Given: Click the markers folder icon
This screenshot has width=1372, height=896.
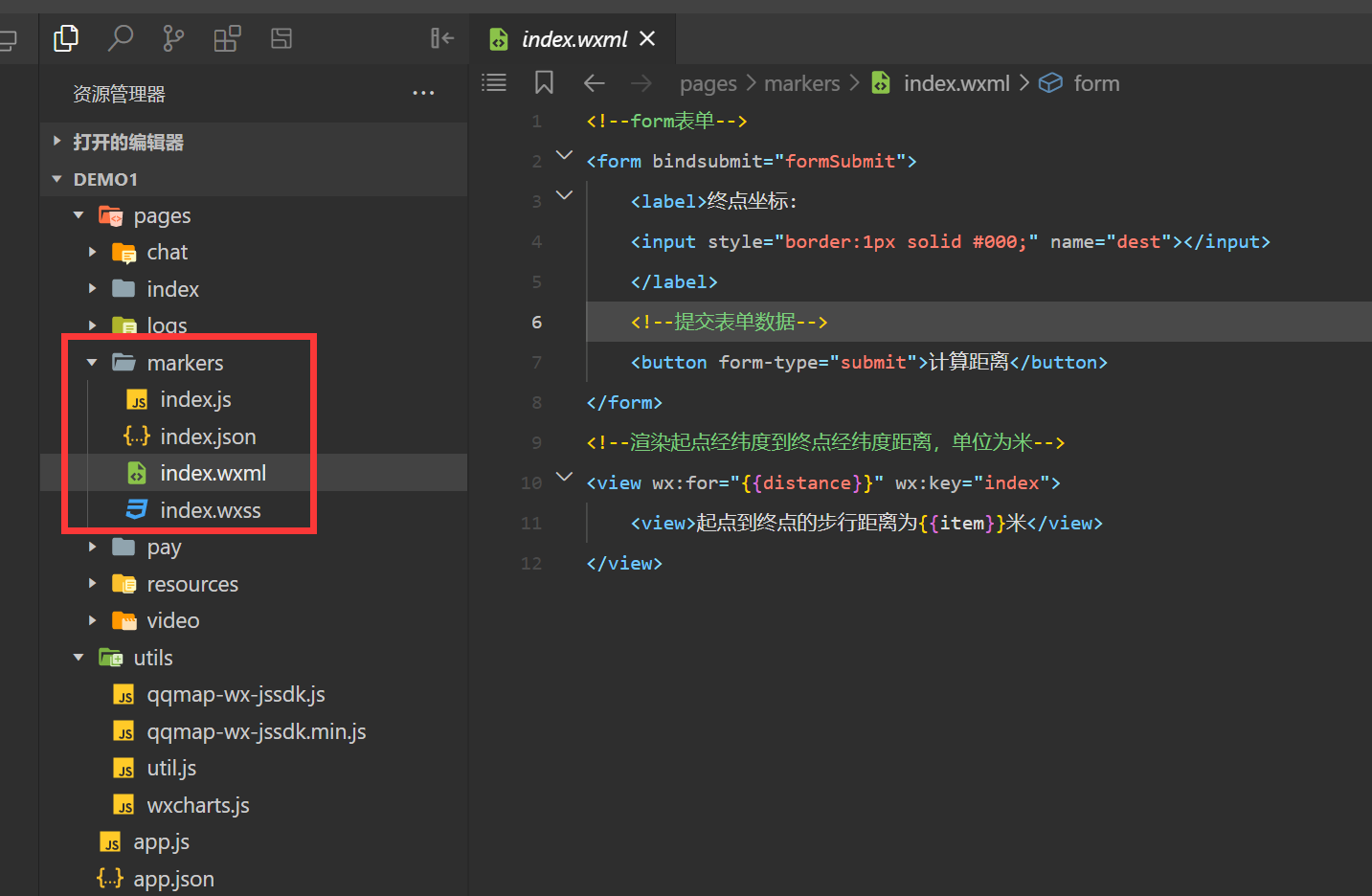Looking at the screenshot, I should click(x=124, y=362).
